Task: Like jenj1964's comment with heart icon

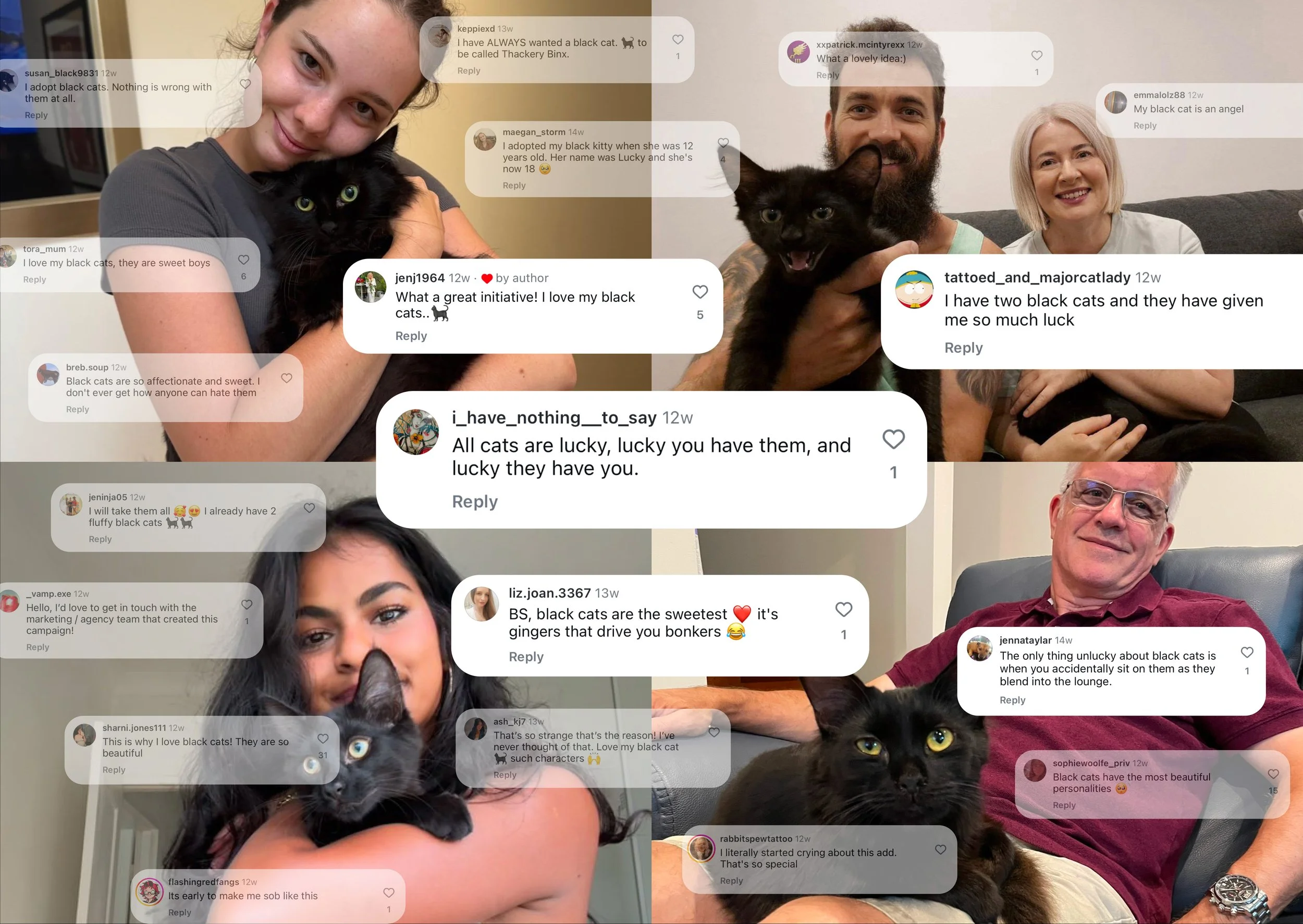Action: (700, 291)
